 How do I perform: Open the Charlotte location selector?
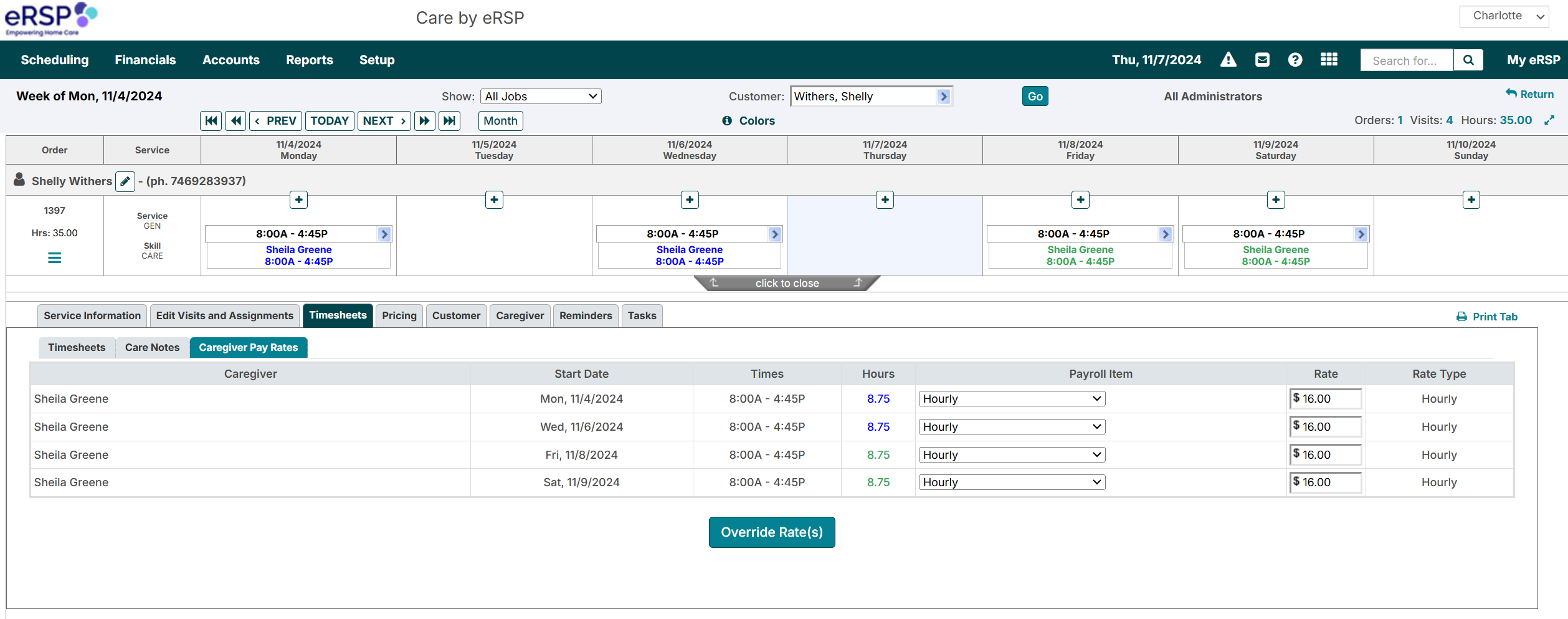1504,16
